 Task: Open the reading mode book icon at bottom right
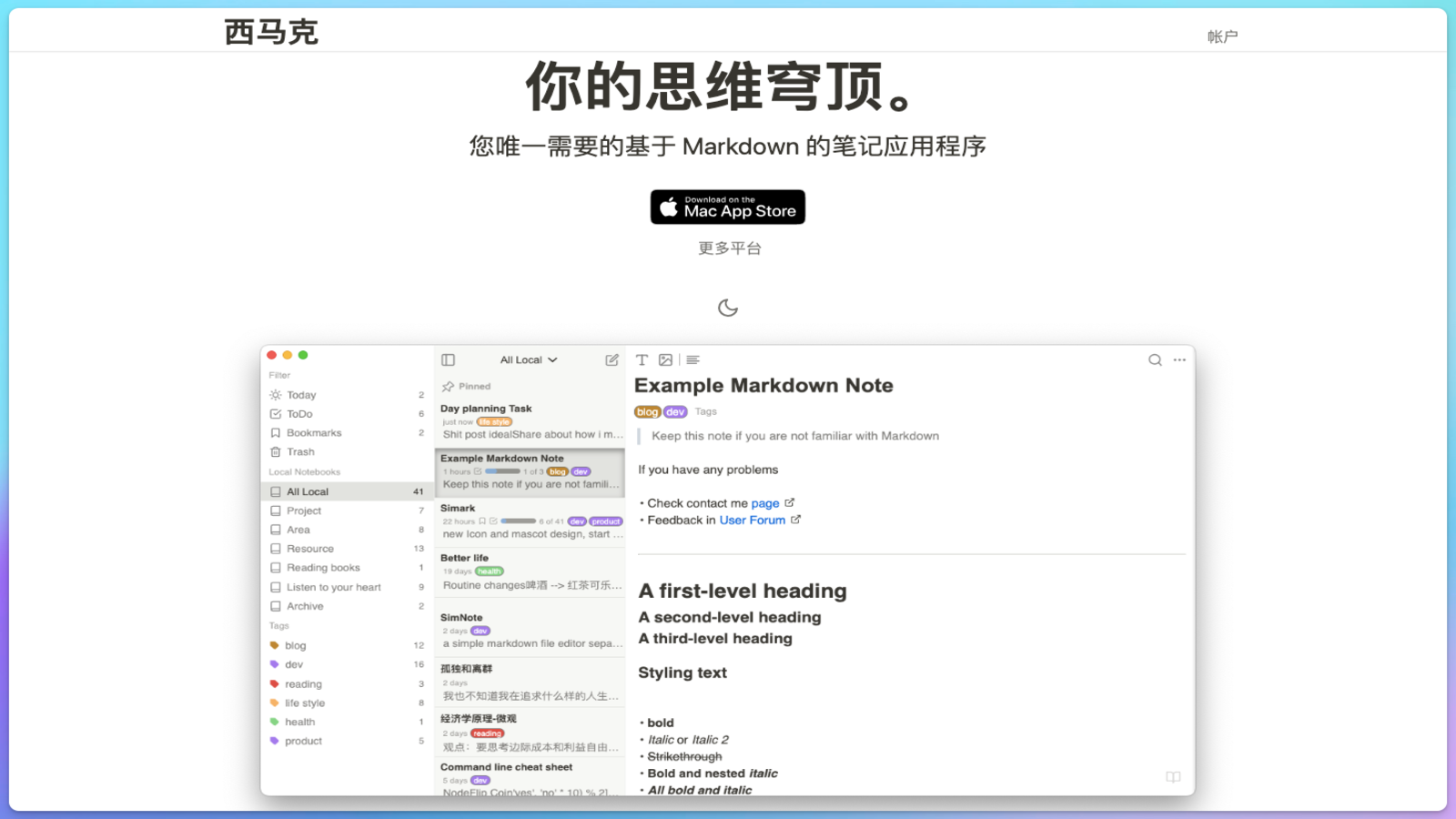pos(1172,776)
